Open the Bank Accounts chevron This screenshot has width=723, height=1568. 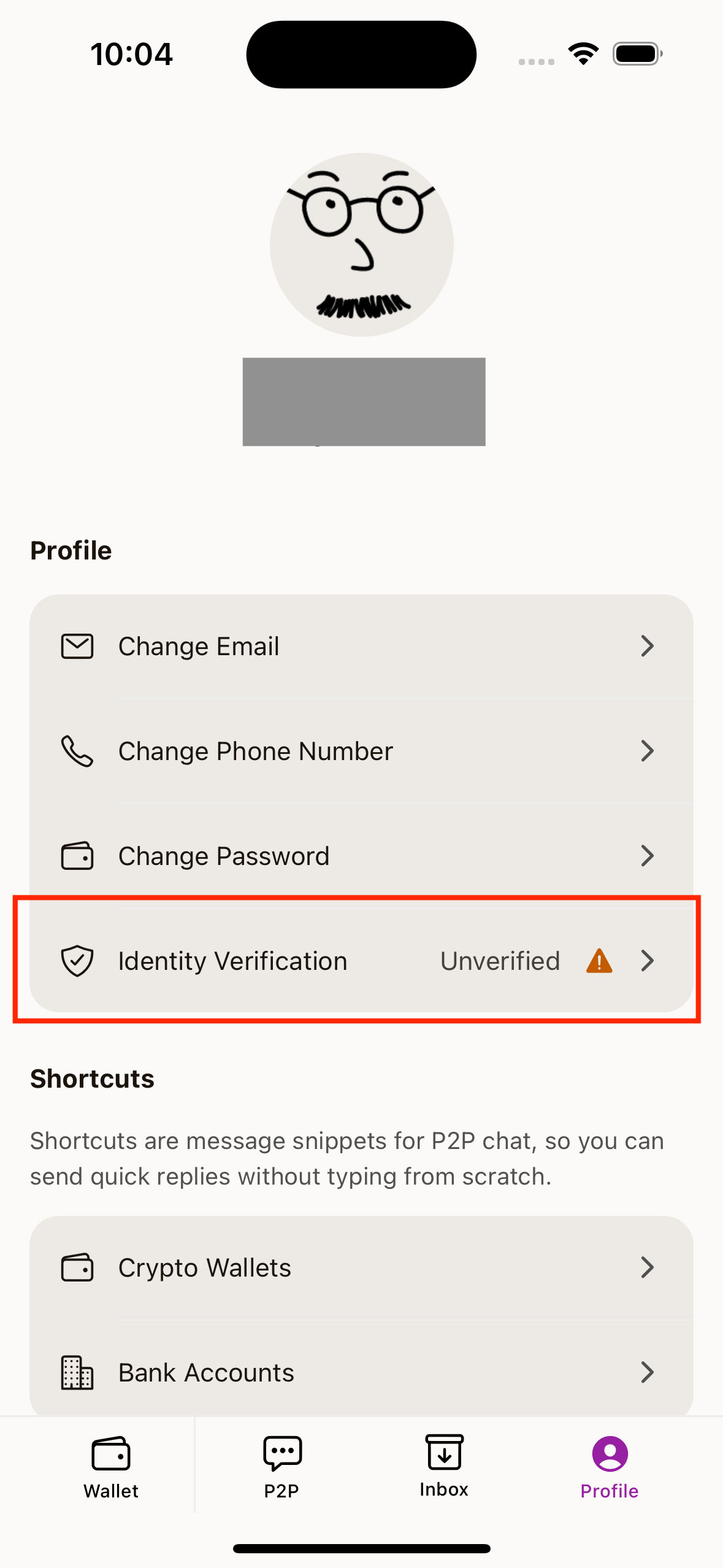[648, 1372]
